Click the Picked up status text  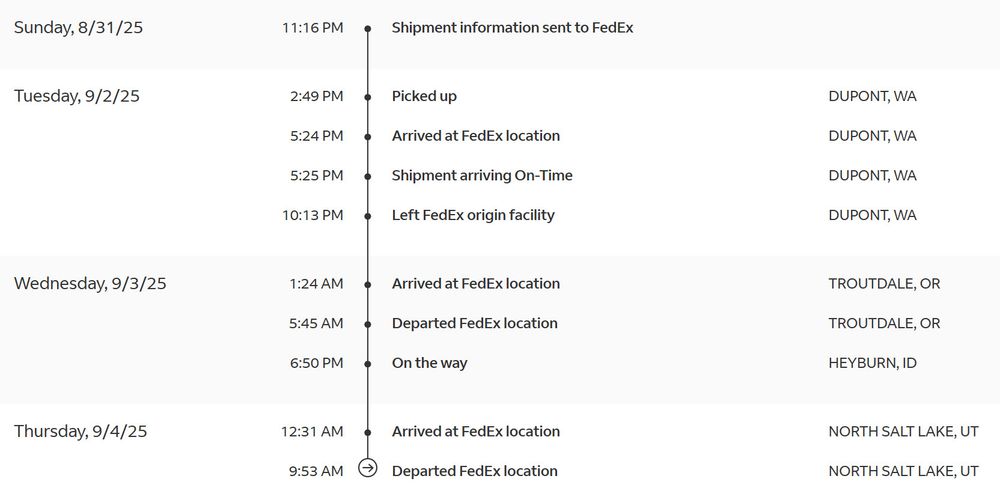tap(424, 96)
